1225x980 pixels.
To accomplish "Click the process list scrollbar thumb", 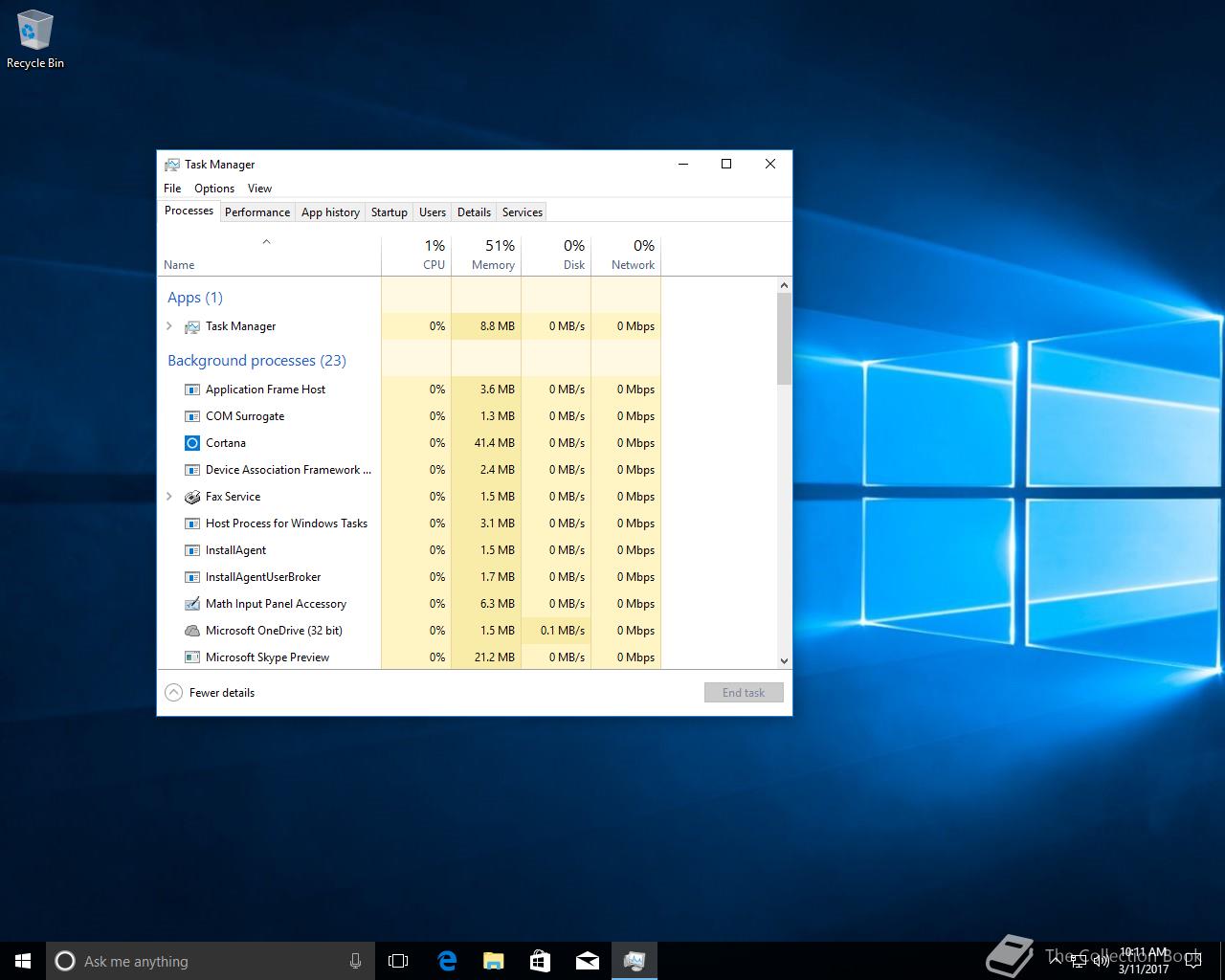I will point(784,339).
